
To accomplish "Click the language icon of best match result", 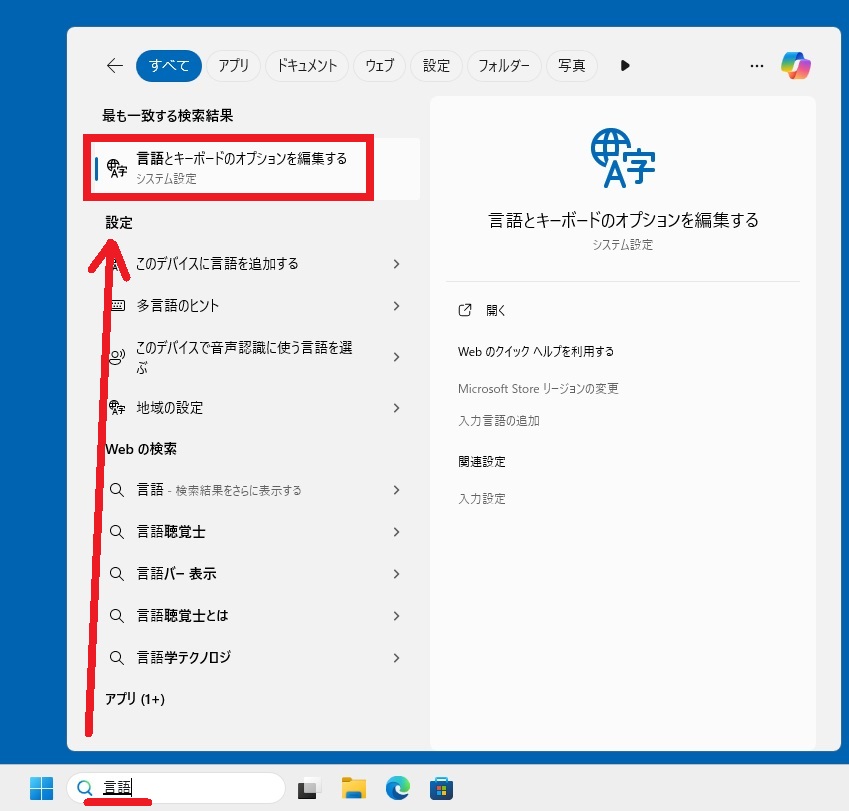I will (x=116, y=168).
